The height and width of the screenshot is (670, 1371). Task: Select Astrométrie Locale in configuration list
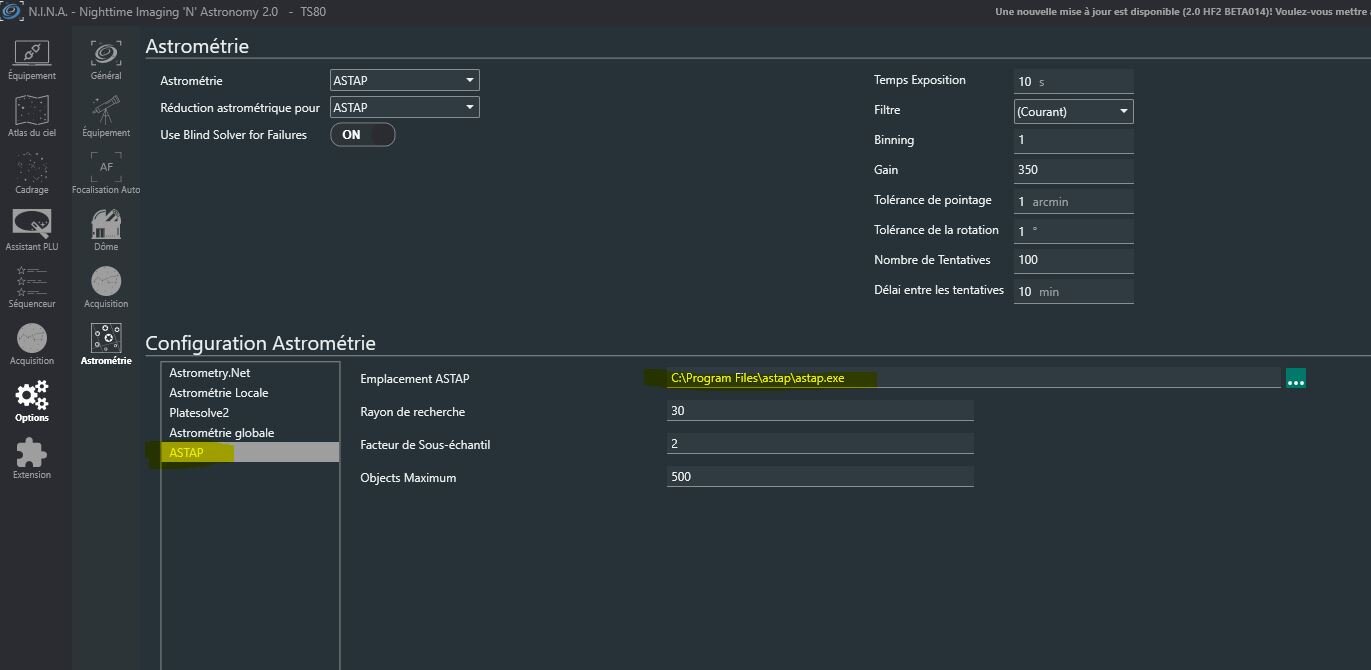pos(250,392)
